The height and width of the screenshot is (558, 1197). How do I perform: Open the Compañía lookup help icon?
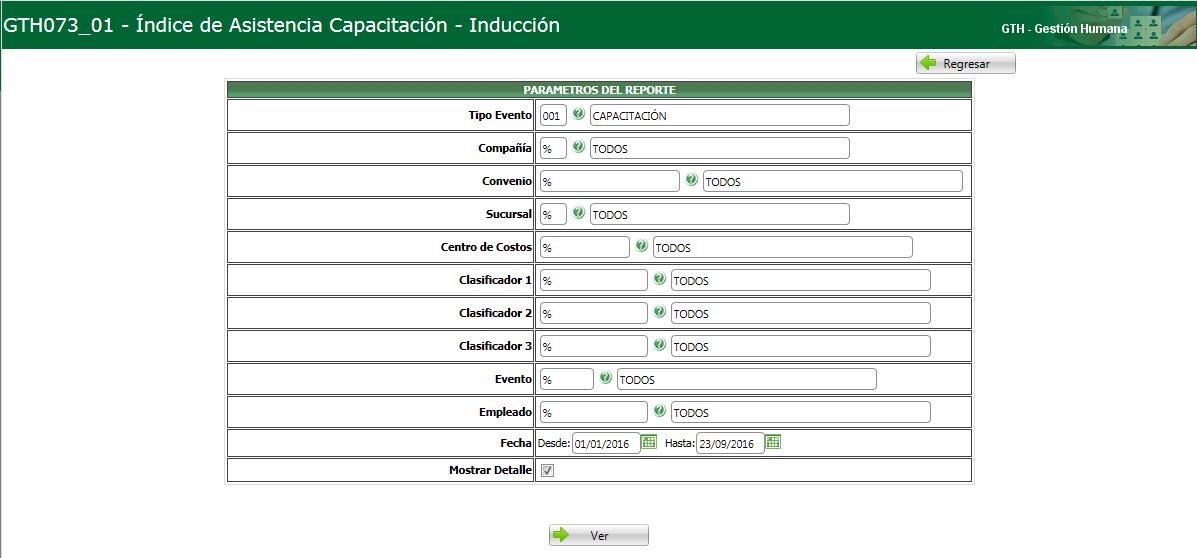tap(578, 147)
